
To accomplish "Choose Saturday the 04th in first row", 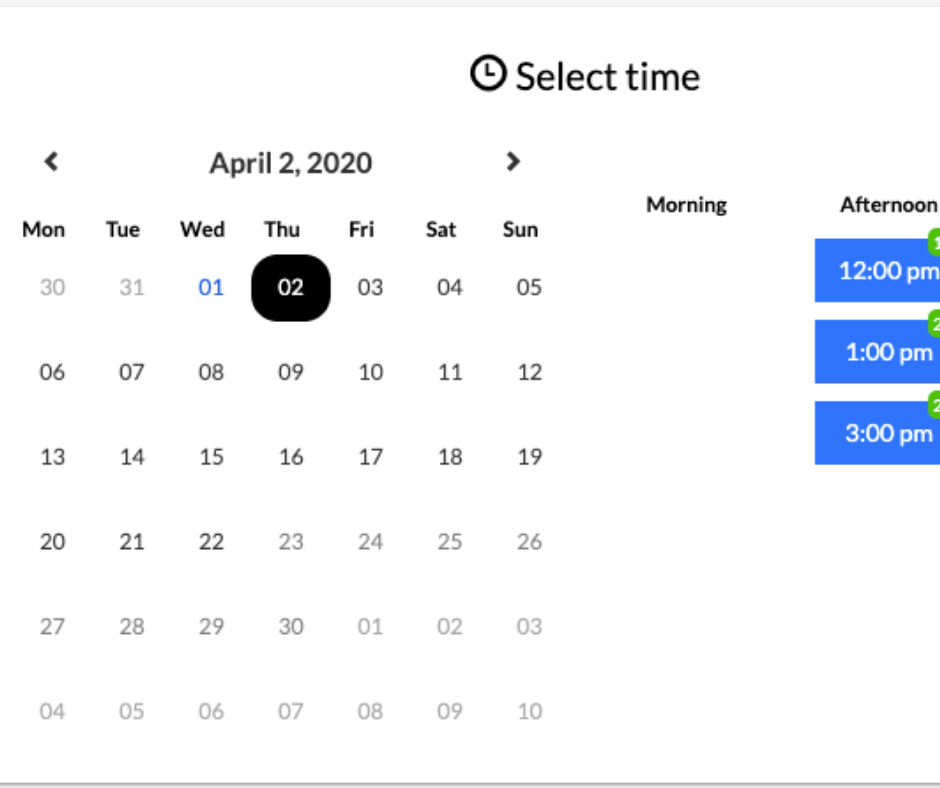I will [450, 287].
